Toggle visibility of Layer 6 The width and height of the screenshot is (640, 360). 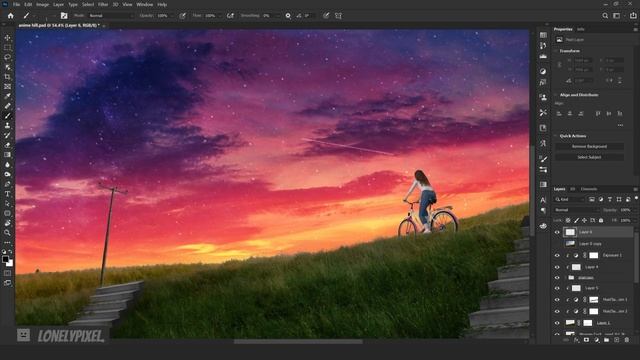557,232
